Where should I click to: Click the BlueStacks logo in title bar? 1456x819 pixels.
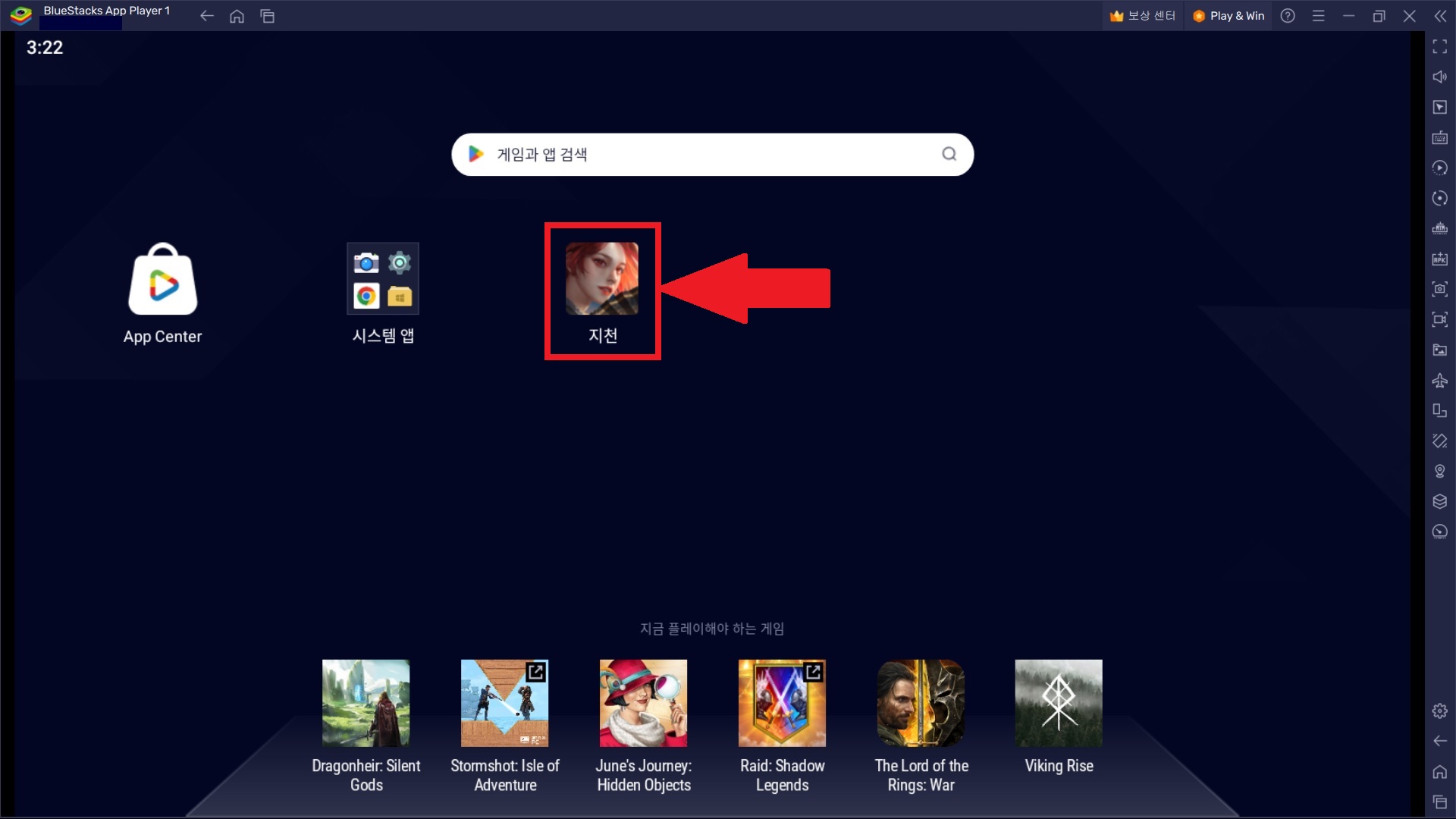(20, 15)
